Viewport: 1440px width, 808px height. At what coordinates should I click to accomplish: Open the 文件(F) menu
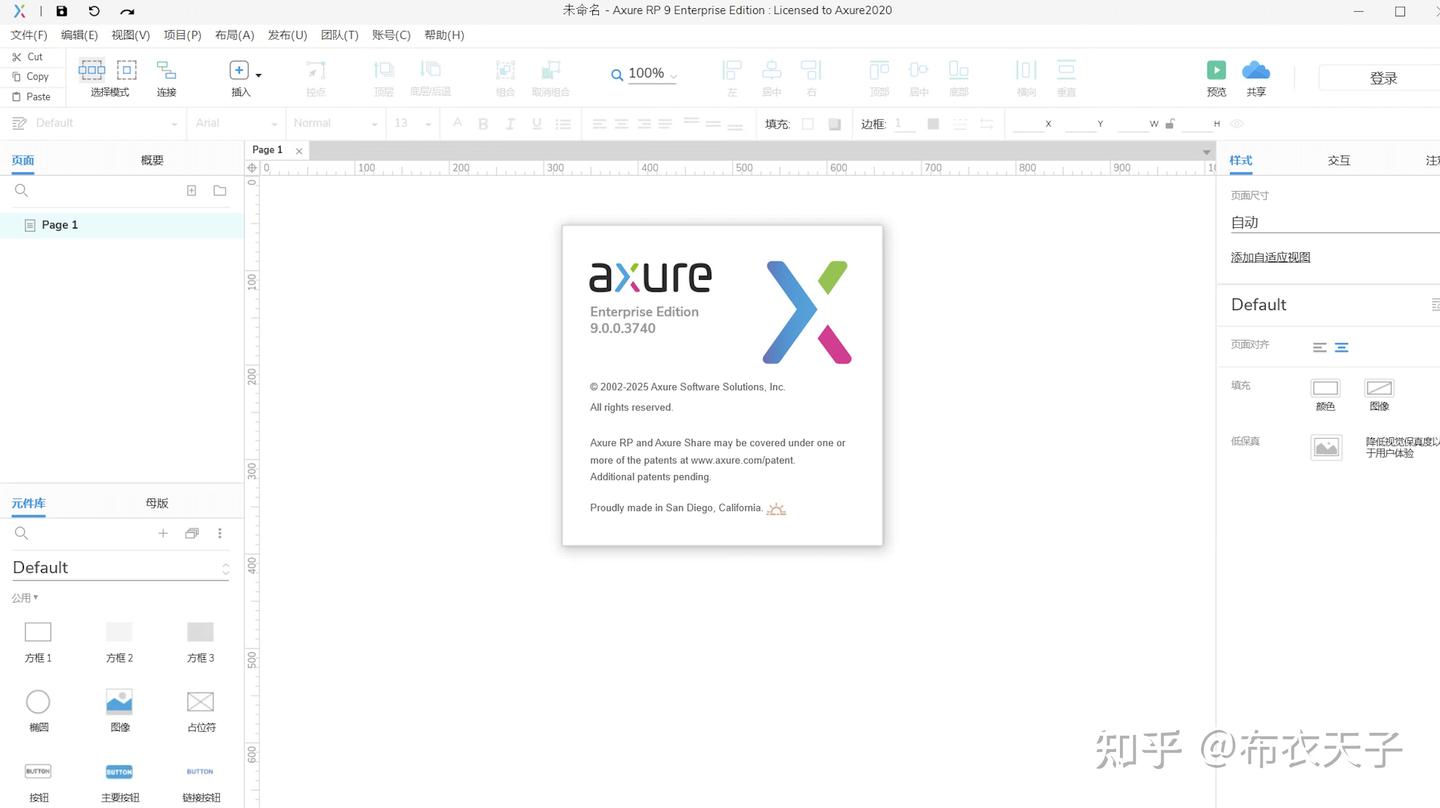click(x=29, y=35)
